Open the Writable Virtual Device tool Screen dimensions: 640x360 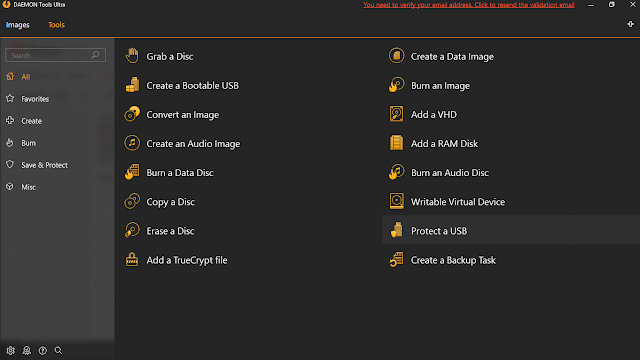[x=458, y=202]
